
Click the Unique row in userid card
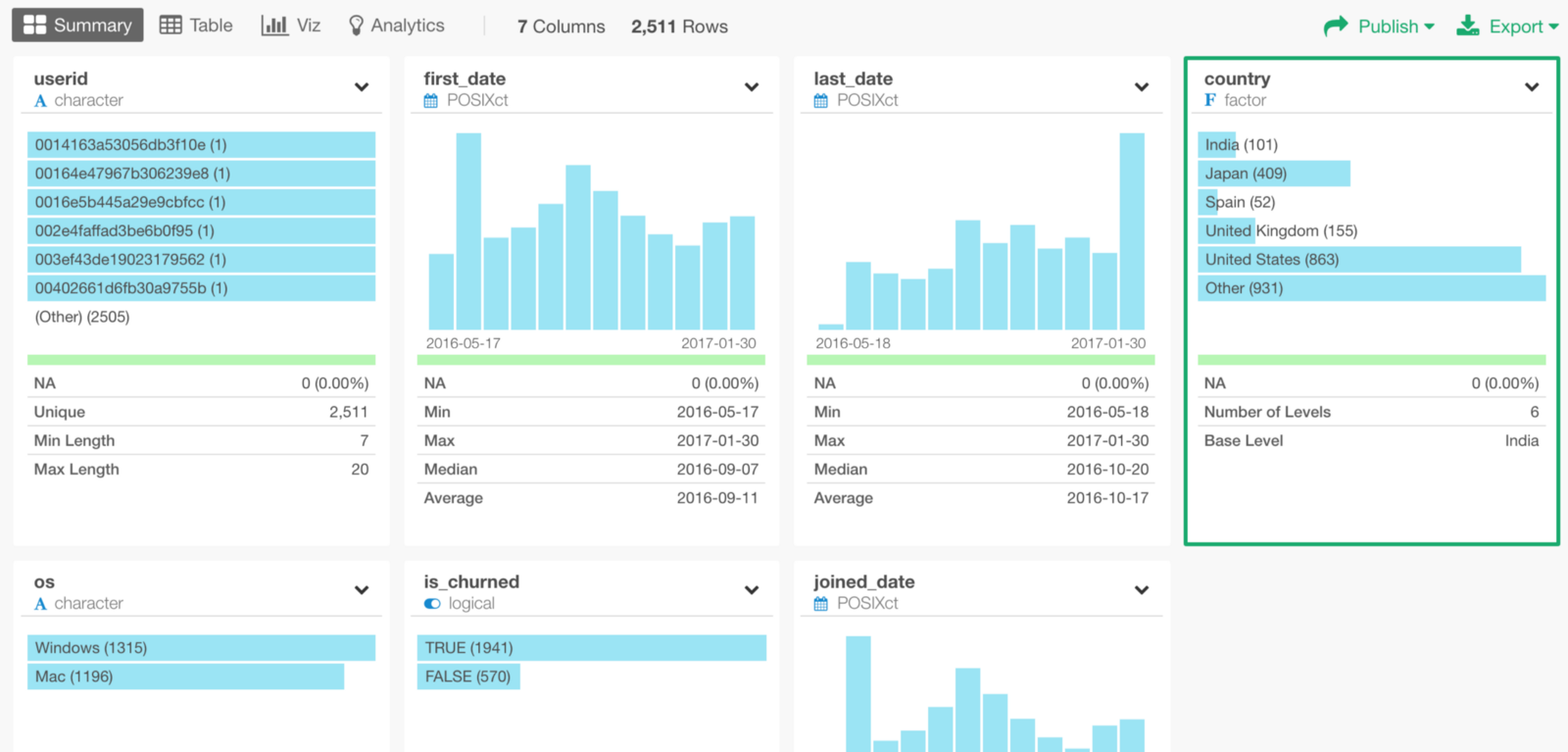pos(201,412)
